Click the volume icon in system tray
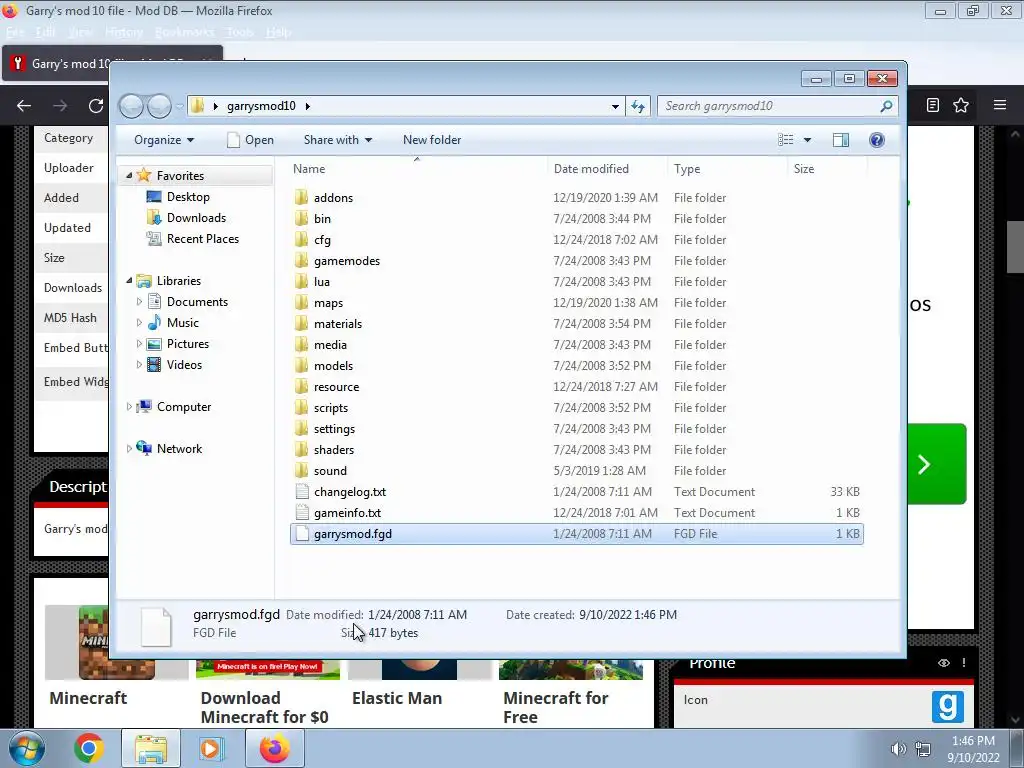The image size is (1024, 768). click(899, 749)
